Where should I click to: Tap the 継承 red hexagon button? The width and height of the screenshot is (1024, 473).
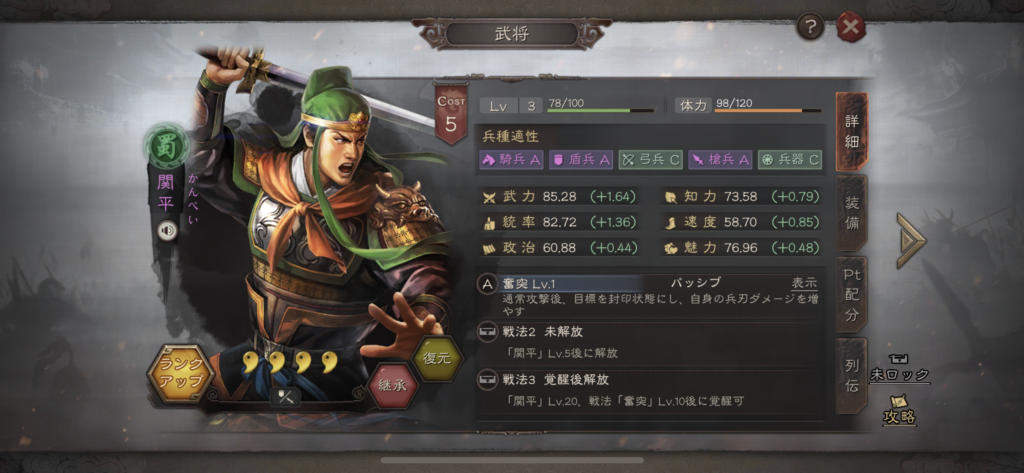tap(394, 385)
